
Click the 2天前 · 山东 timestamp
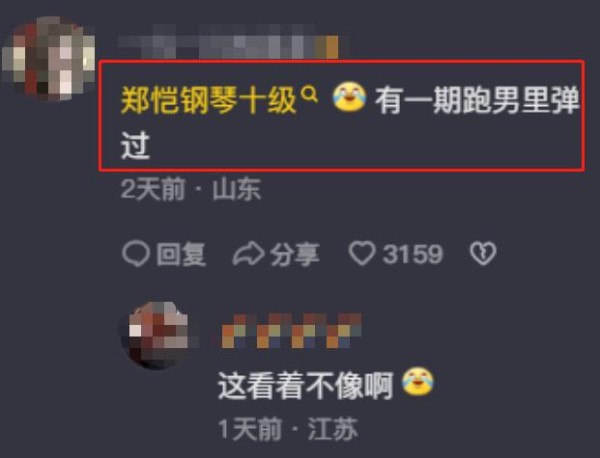(191, 189)
